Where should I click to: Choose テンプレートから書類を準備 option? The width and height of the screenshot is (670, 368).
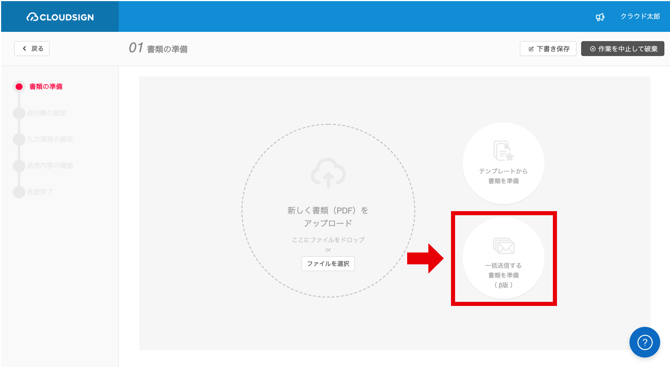(503, 163)
